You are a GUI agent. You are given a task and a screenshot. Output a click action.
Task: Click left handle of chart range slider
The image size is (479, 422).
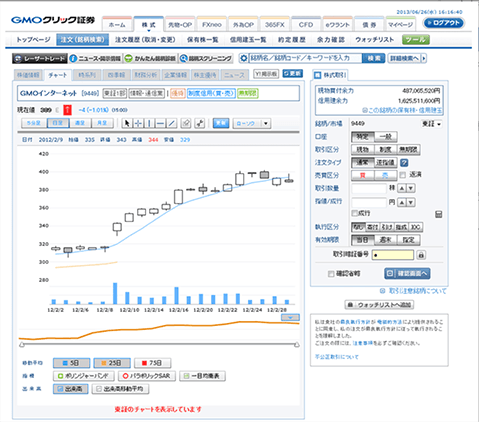(x=22, y=345)
